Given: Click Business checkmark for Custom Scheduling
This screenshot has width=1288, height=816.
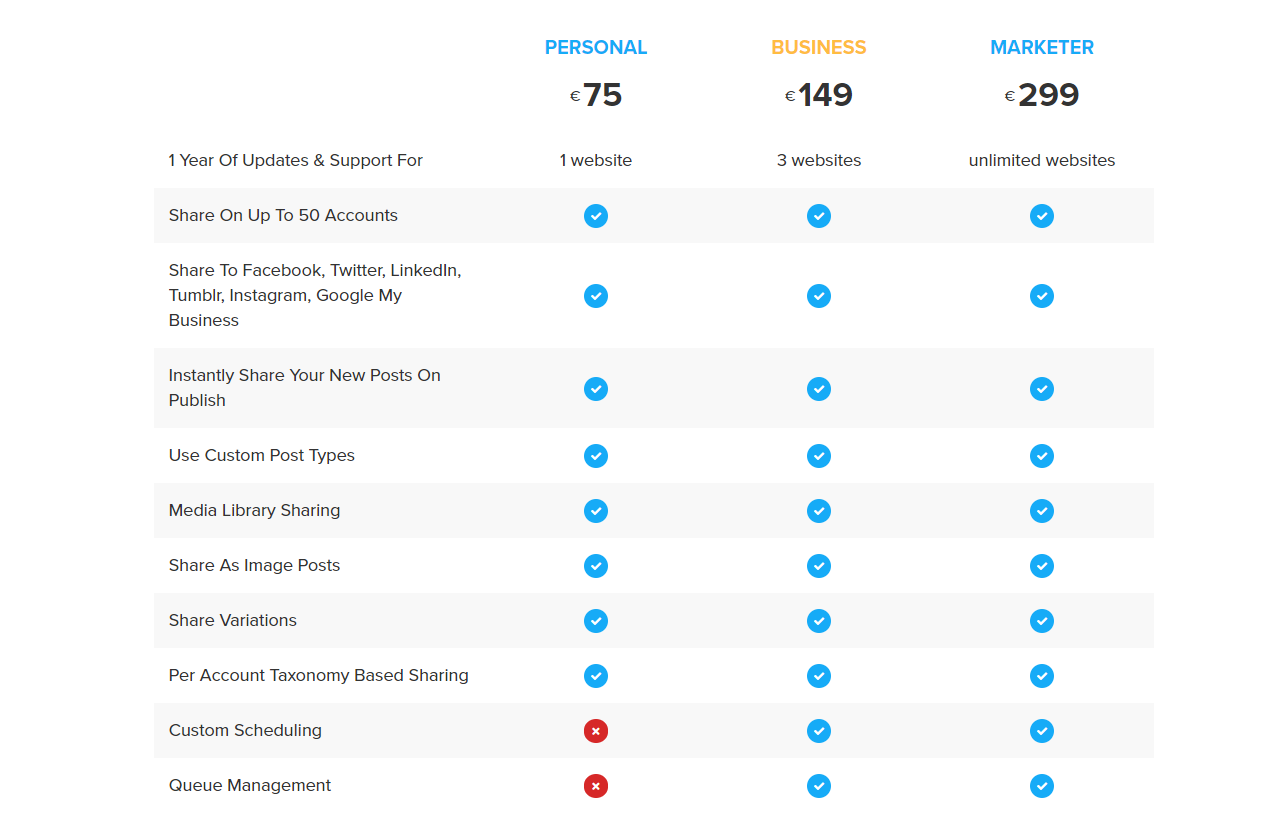Looking at the screenshot, I should coord(819,731).
